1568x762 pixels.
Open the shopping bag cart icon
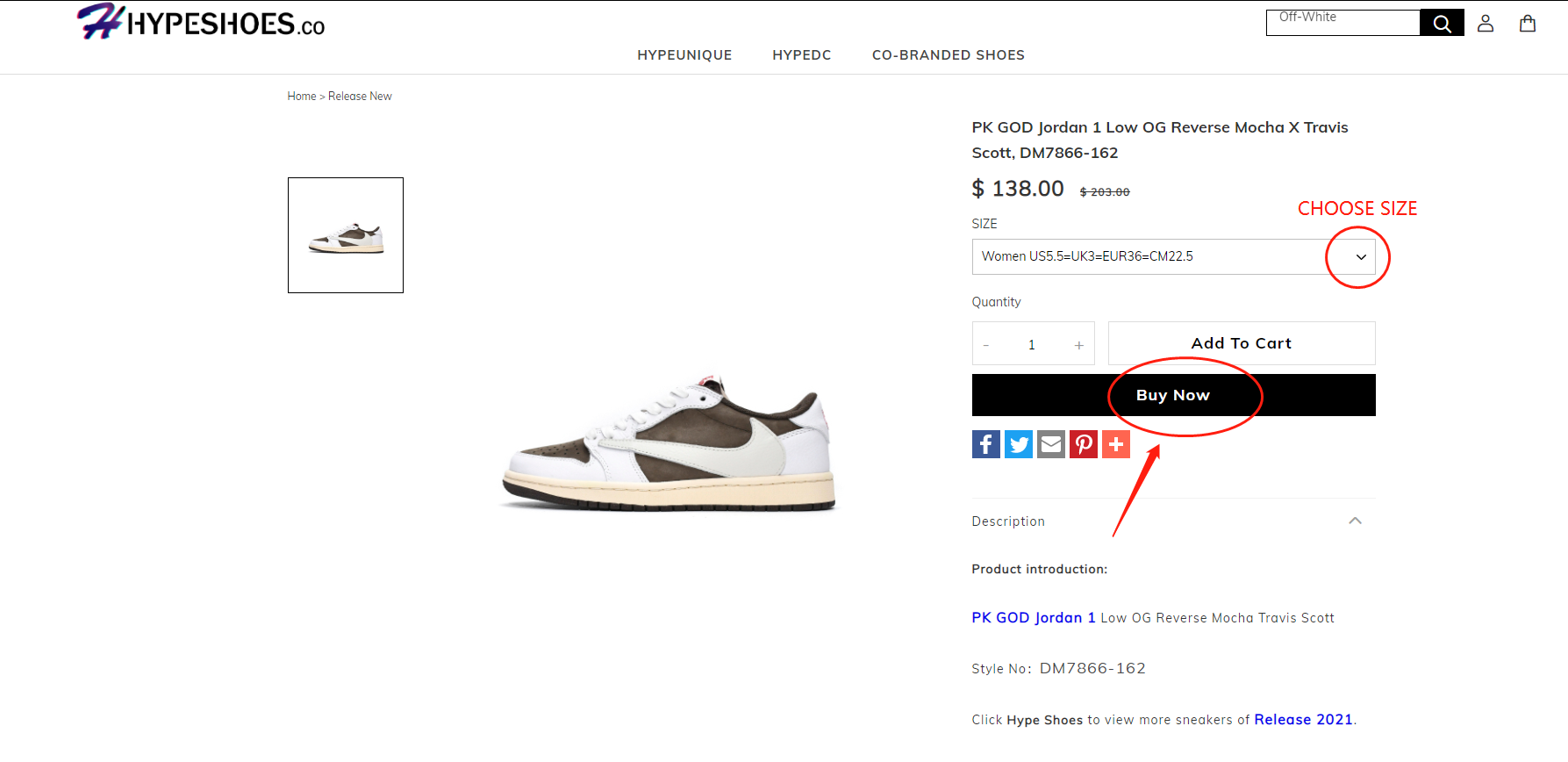click(x=1528, y=24)
